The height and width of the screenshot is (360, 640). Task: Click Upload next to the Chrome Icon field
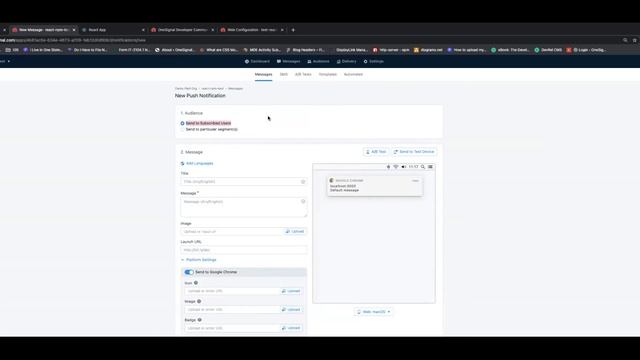[291, 291]
